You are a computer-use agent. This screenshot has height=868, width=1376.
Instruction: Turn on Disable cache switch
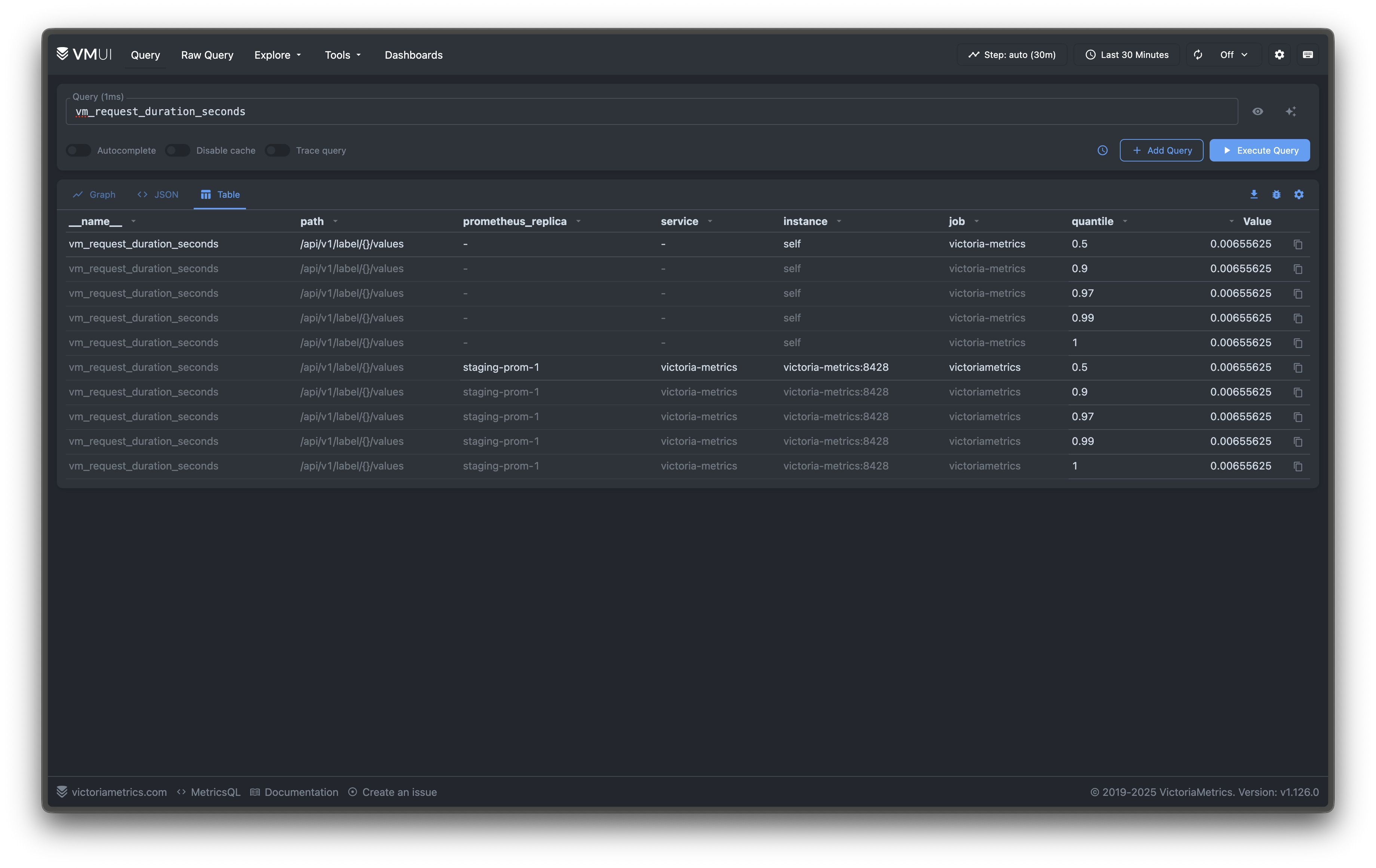(x=178, y=150)
